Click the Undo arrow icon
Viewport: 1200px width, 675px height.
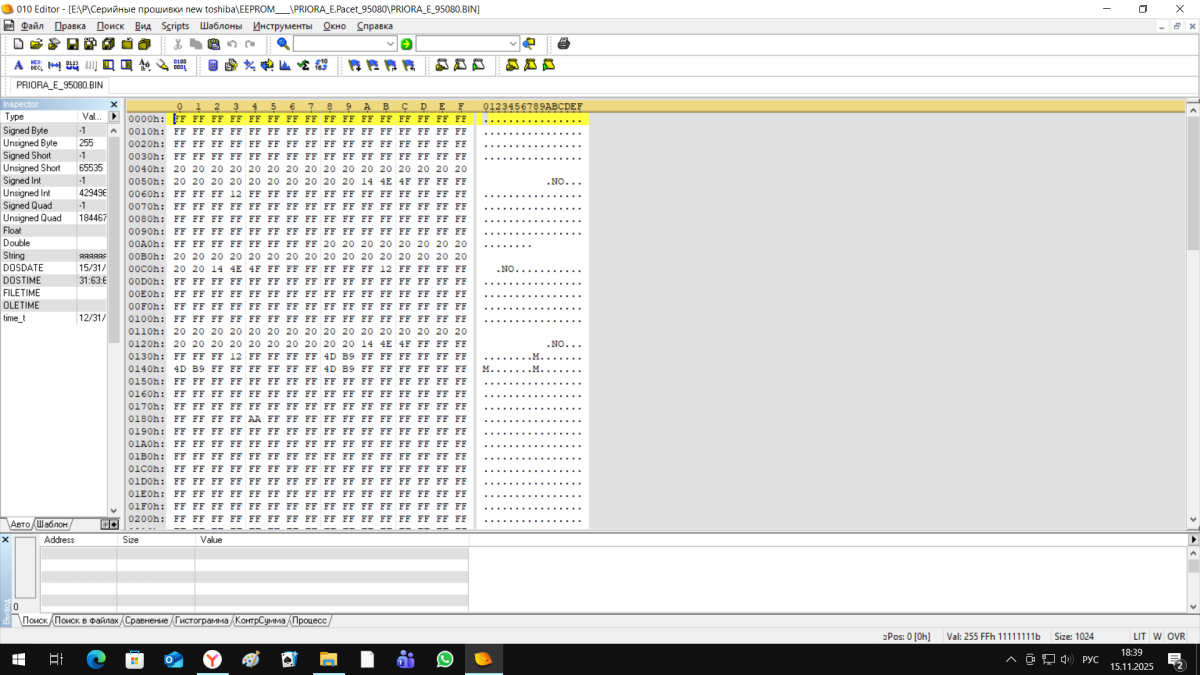pyautogui.click(x=232, y=44)
